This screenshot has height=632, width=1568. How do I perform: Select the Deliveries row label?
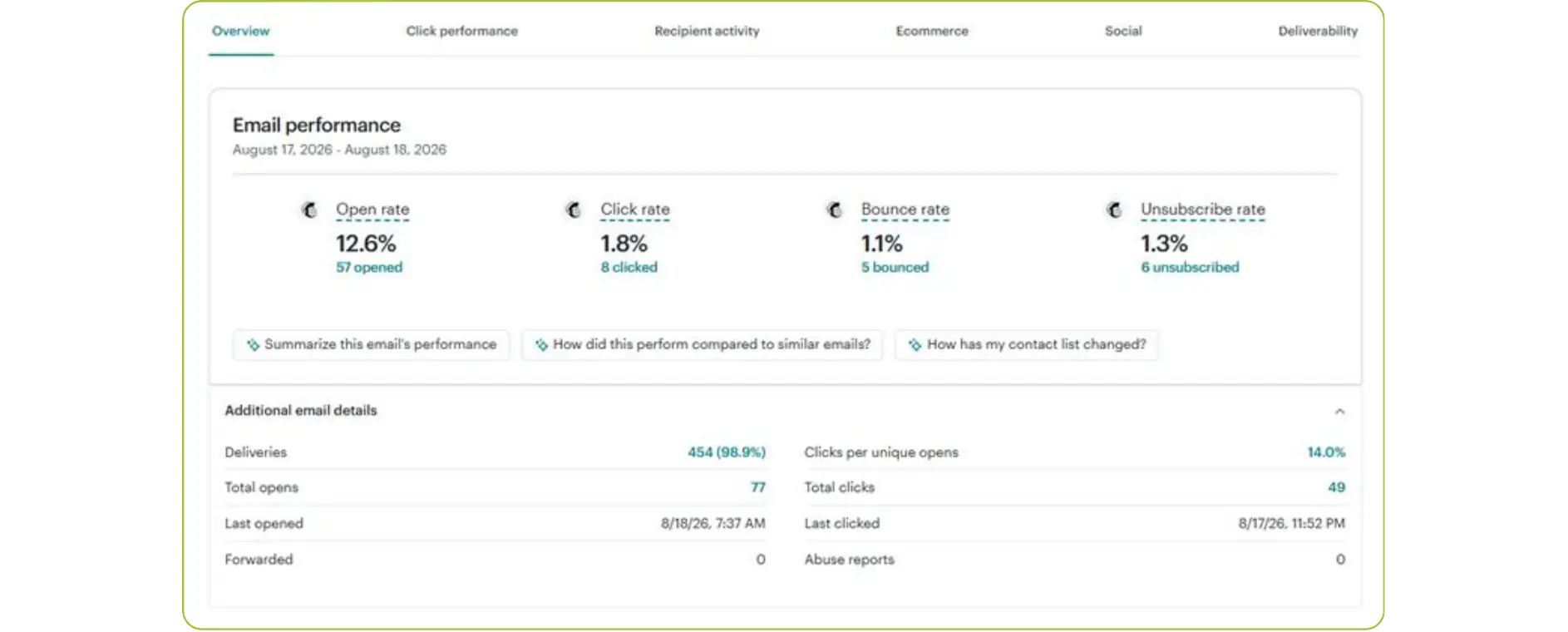[256, 452]
